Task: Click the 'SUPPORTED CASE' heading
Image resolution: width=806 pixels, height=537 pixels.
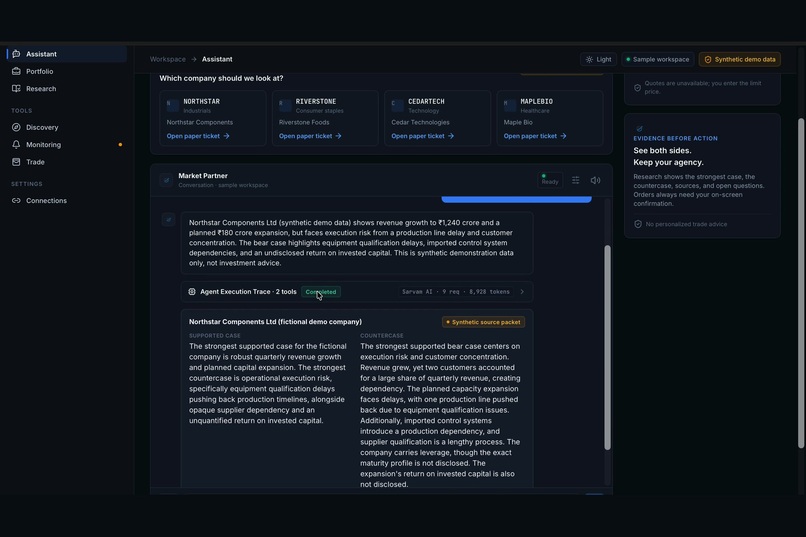Action: coord(214,336)
